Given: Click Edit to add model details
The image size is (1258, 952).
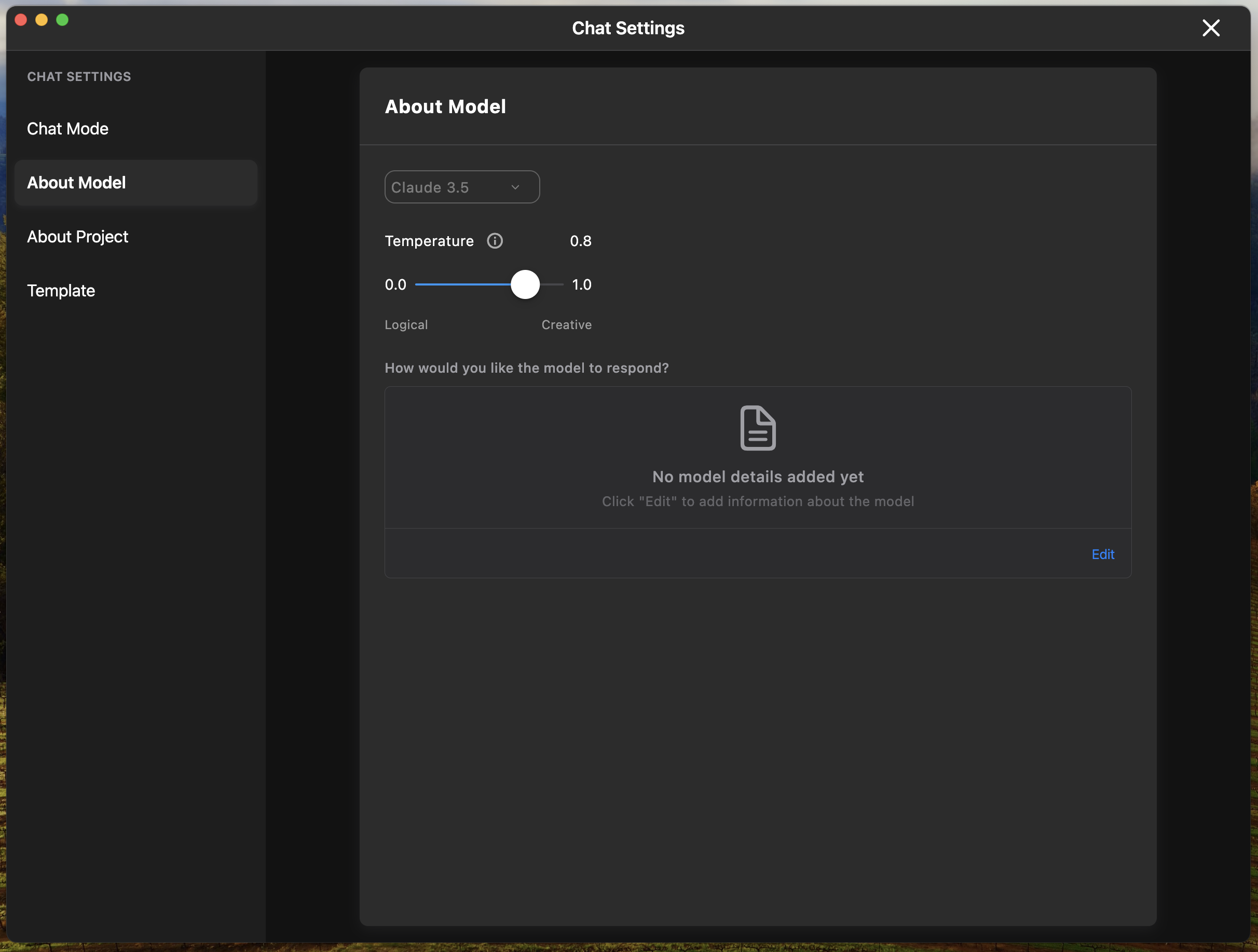Looking at the screenshot, I should [1103, 554].
